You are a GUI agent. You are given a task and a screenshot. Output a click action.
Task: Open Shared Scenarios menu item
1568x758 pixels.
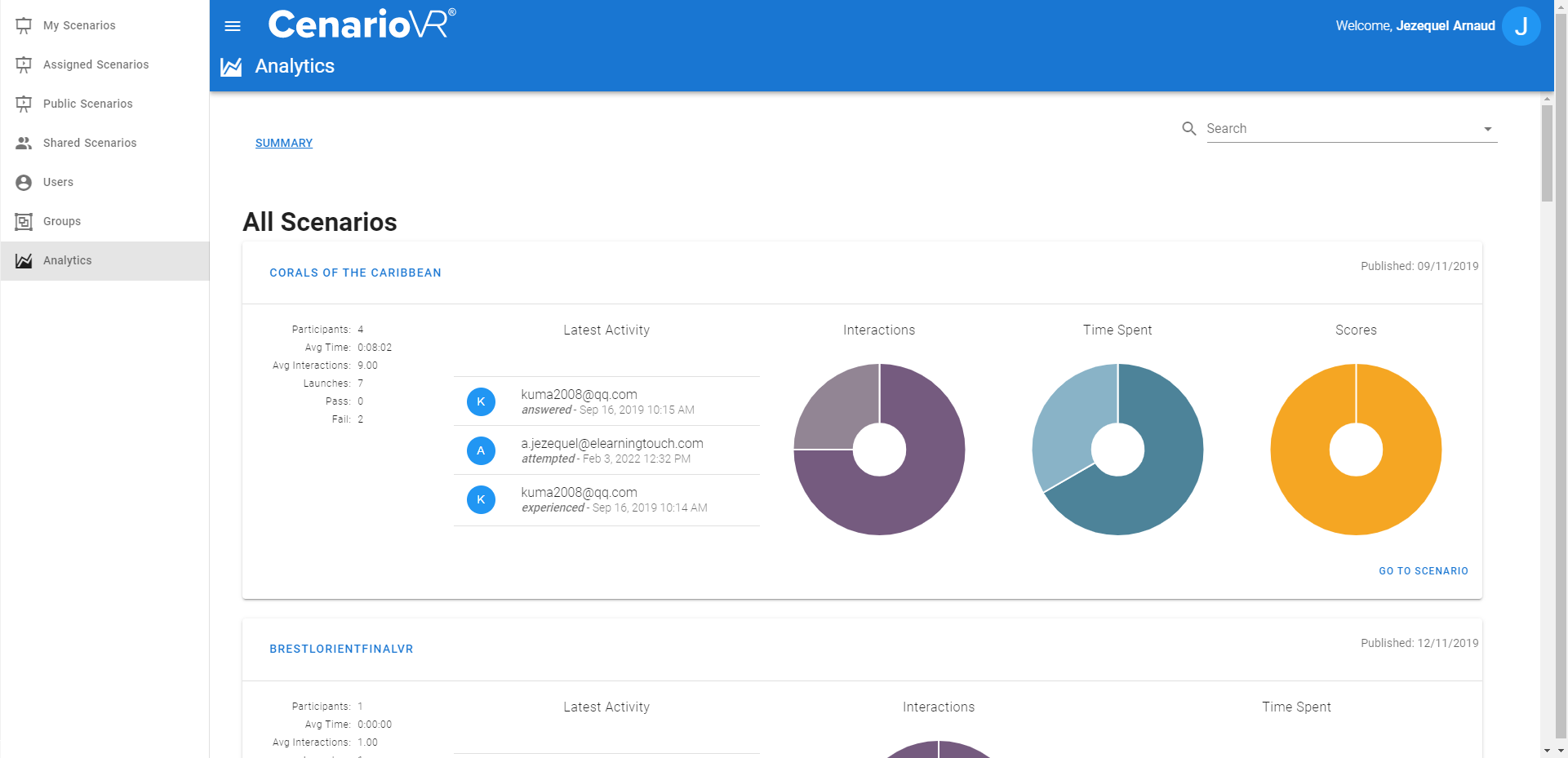point(104,143)
